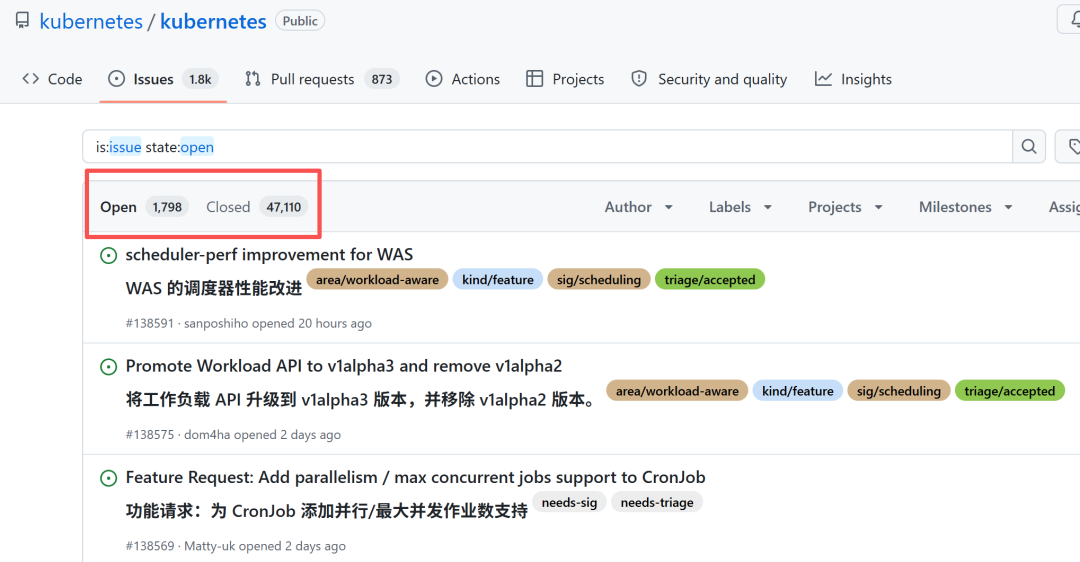Click the 47,110 closed count
1080x562 pixels.
[x=284, y=207]
